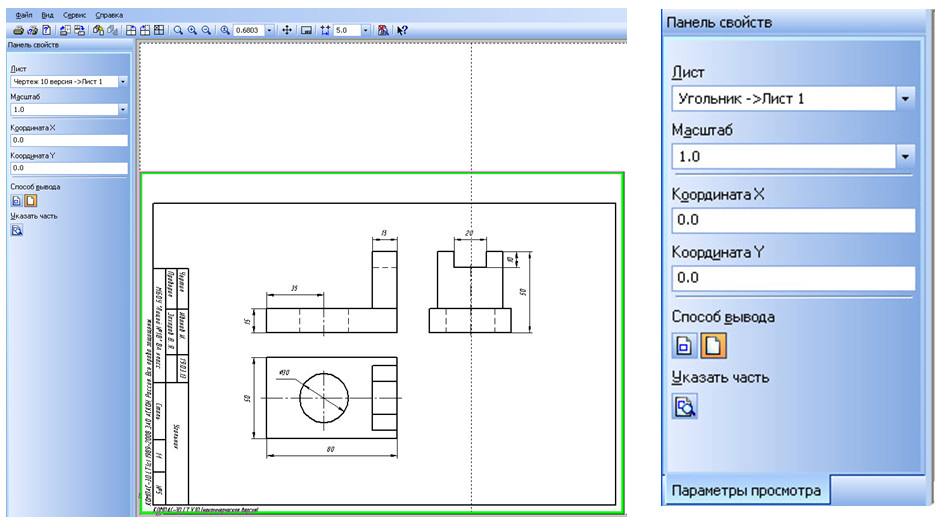Click the first page-grid layout icon

pos(131,30)
